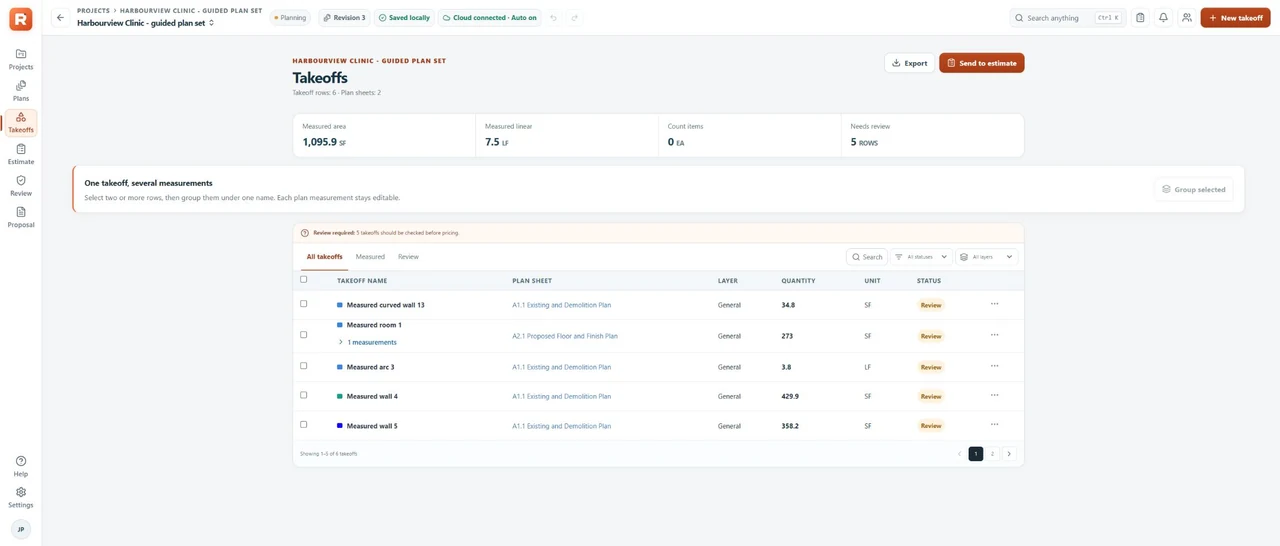
Task: Sort by the TAKEOFF NAME column header
Action: point(362,281)
